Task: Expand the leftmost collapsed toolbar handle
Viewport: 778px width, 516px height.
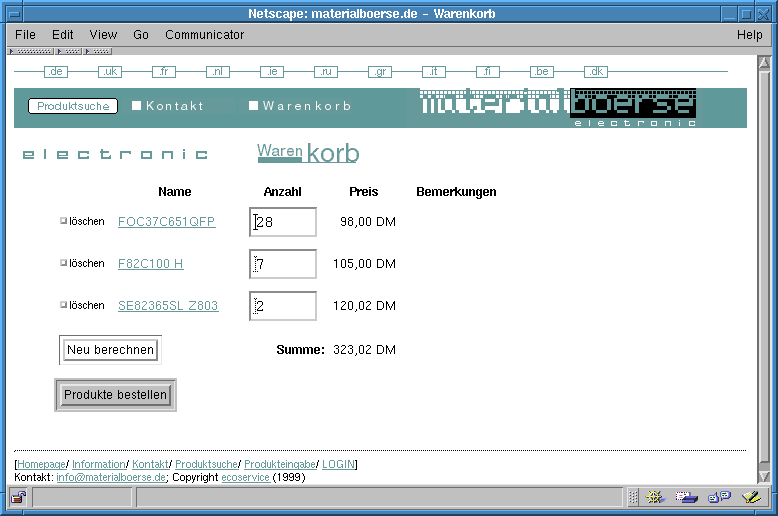Action: [x=30, y=51]
